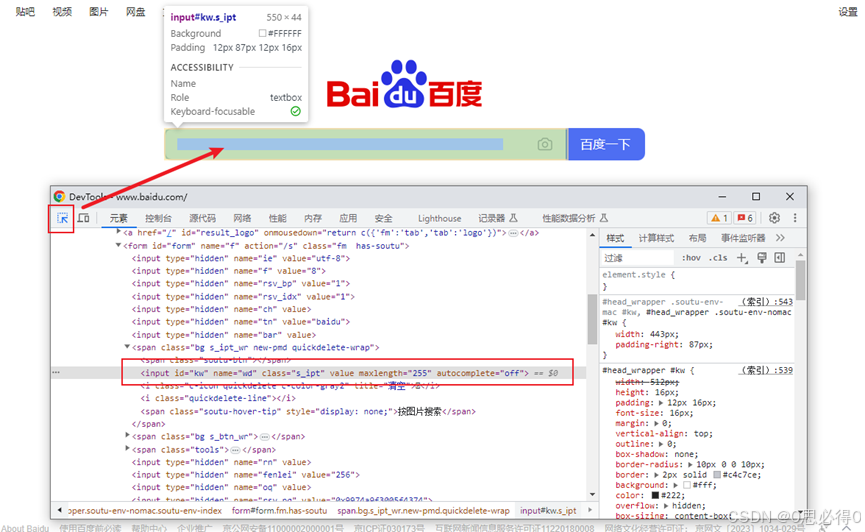Expand the result_logo anchor node
The width and height of the screenshot is (865, 532).
118,232
